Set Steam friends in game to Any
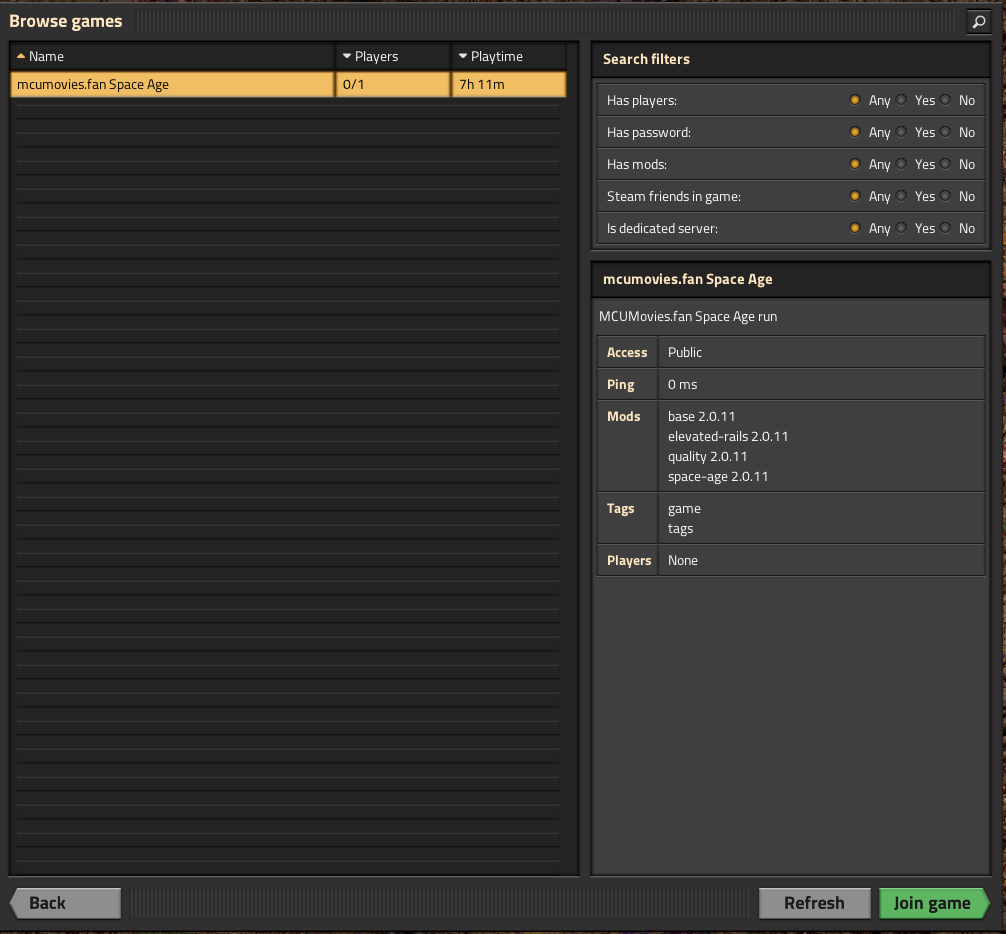The width and height of the screenshot is (1006, 934). click(x=855, y=196)
